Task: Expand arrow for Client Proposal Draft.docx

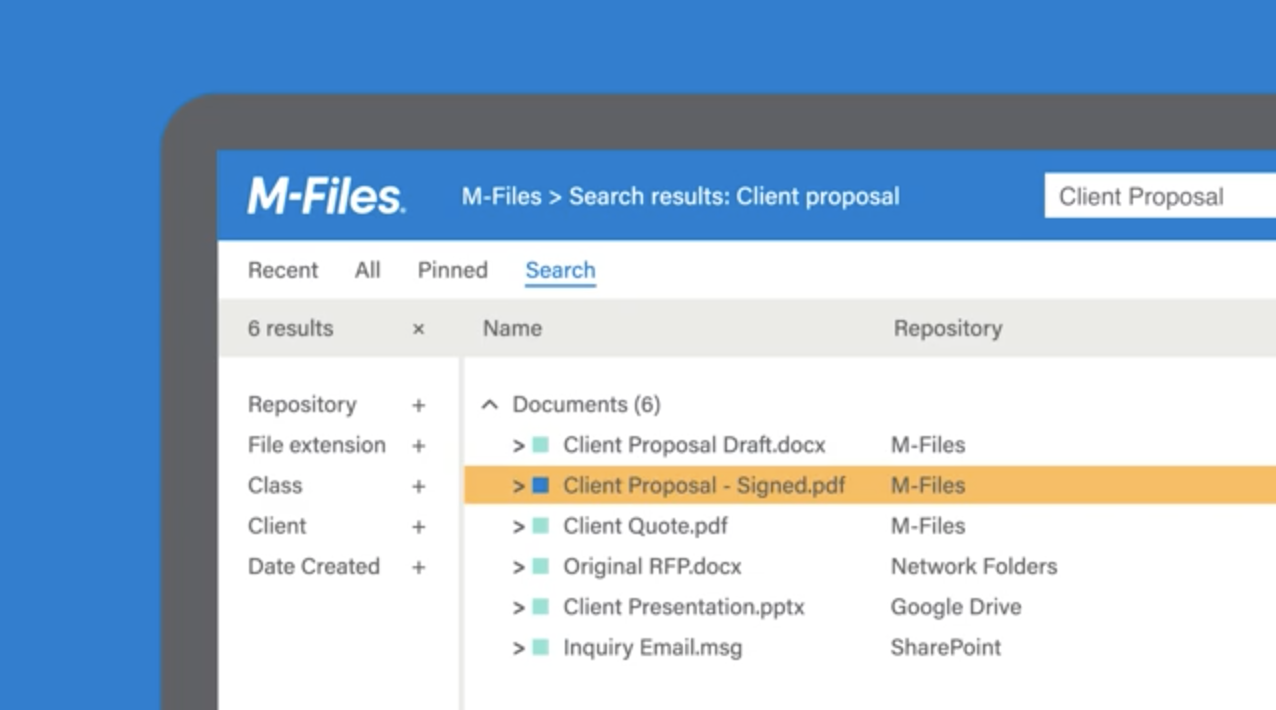Action: pyautogui.click(x=519, y=446)
